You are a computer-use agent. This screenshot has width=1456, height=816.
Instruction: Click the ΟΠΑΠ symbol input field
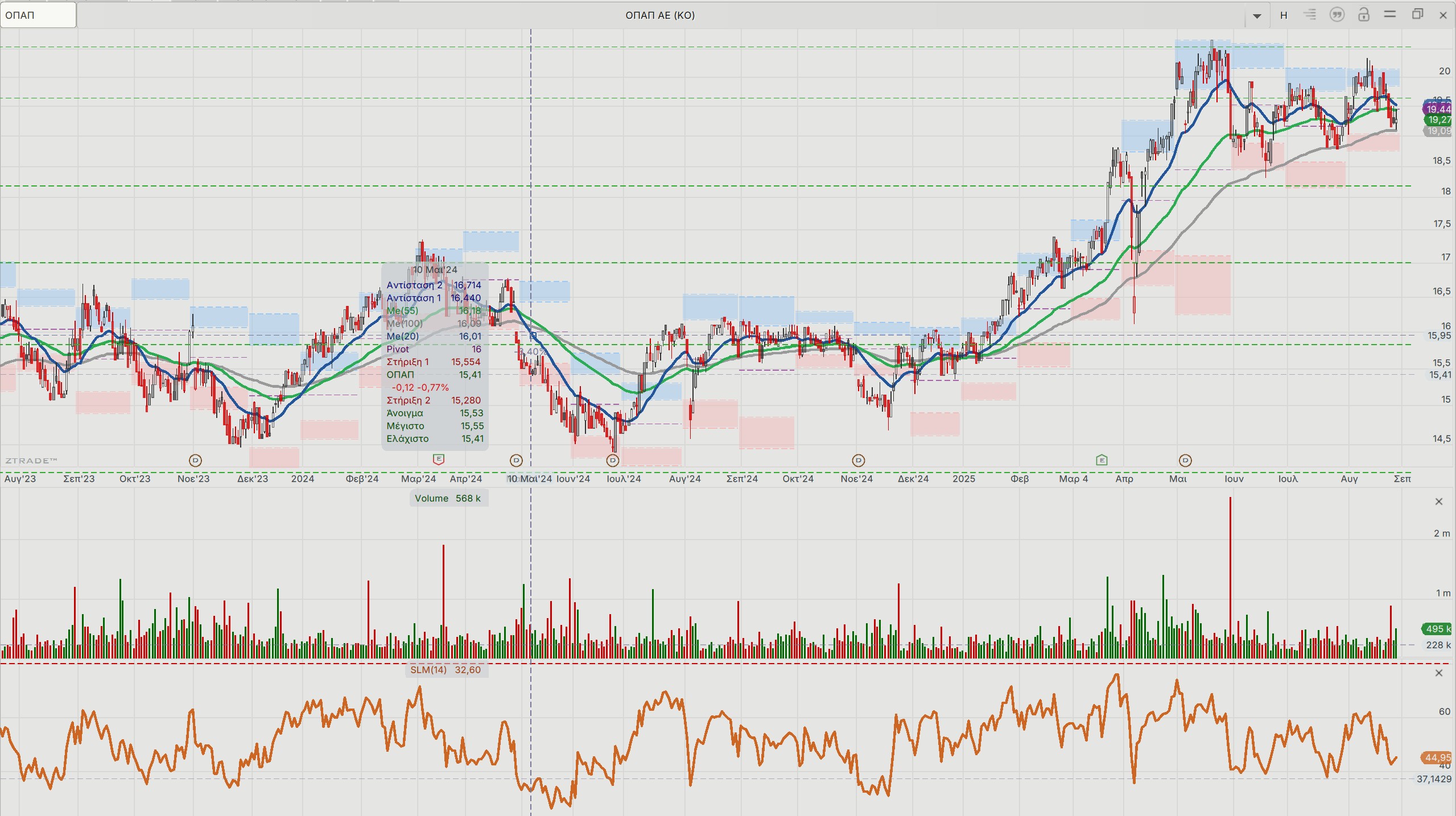(x=38, y=15)
